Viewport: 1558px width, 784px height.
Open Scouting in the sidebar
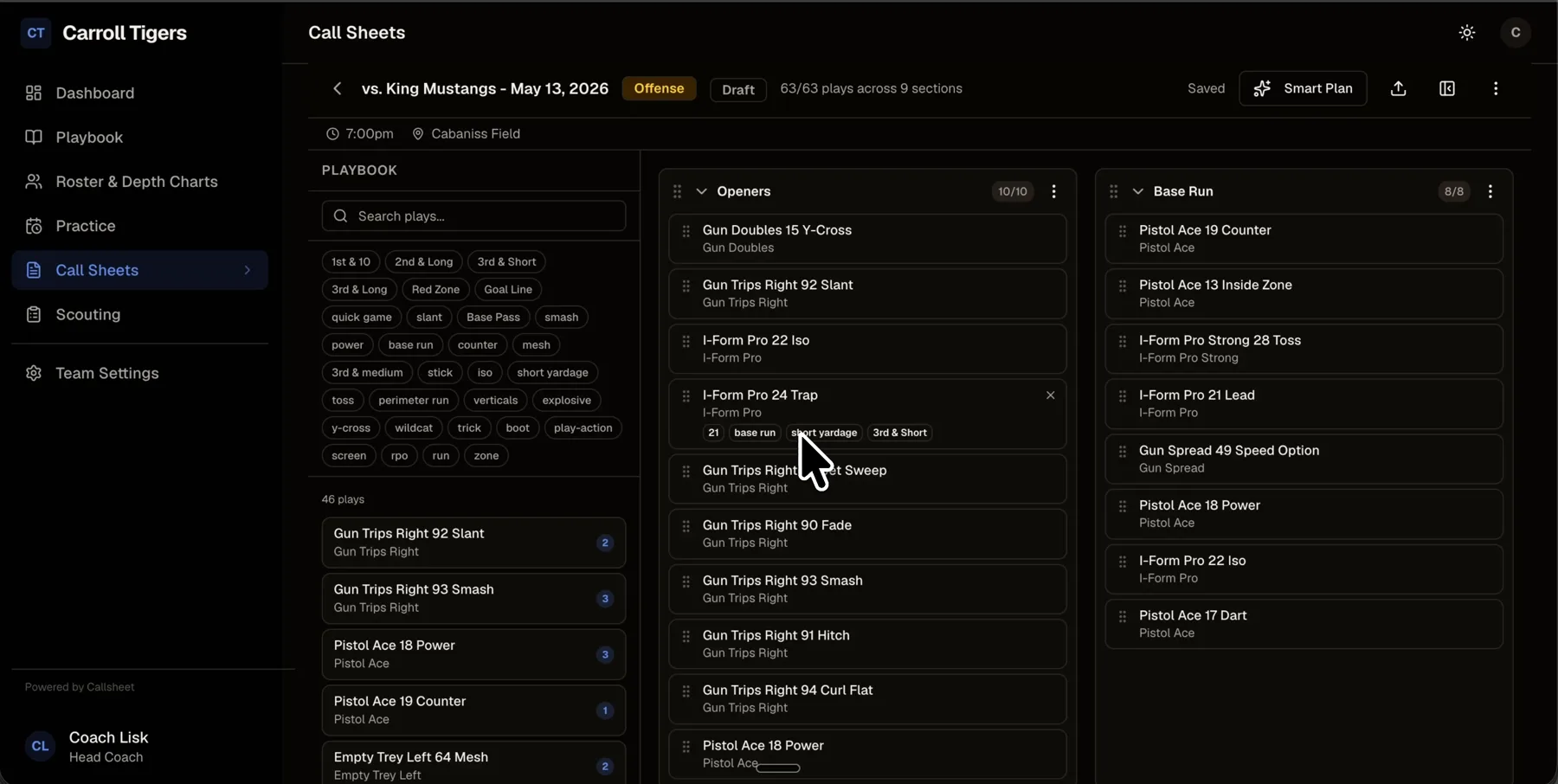(x=139, y=315)
